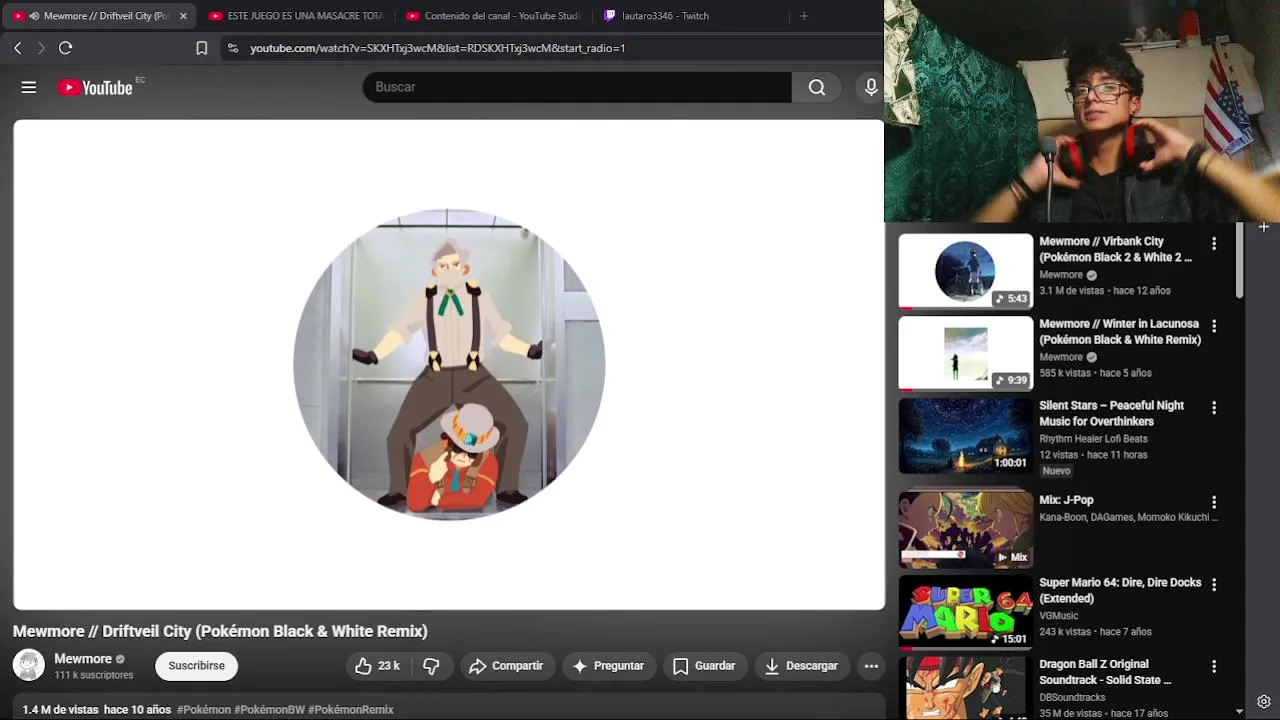Click Super Mario 64: Dire, Dire Docks title
Screen dimensions: 1280x720
click(1120, 590)
